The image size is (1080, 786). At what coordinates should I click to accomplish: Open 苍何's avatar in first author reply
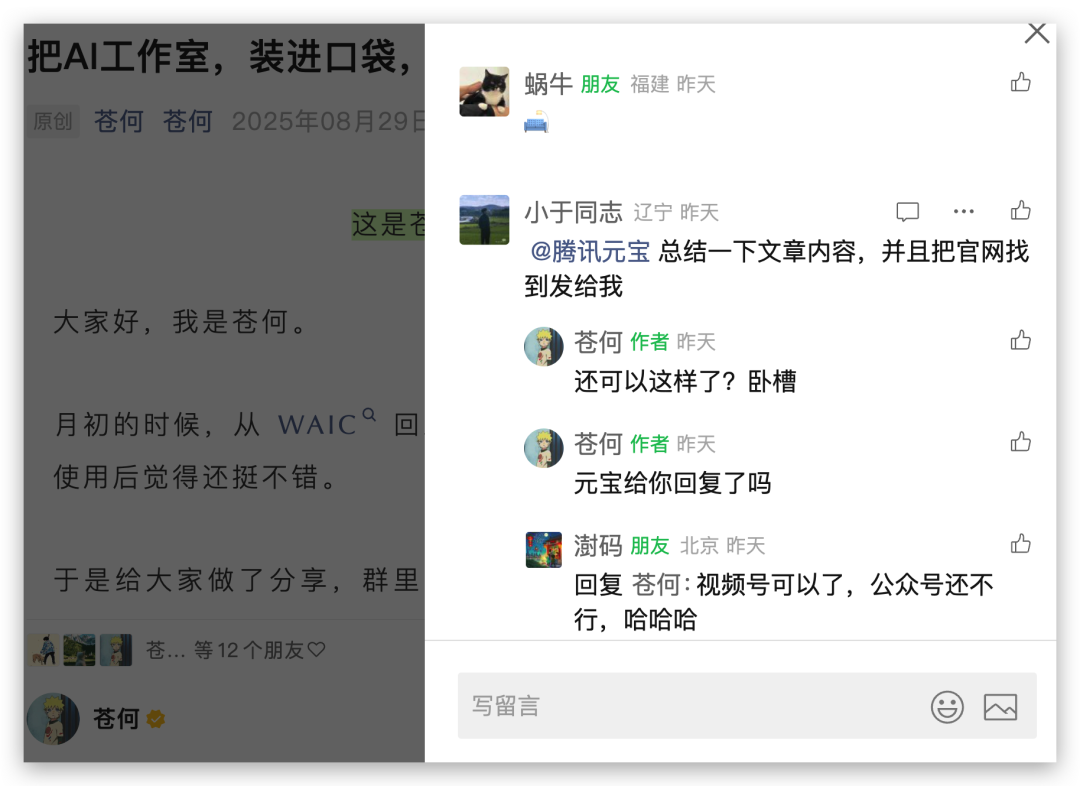point(543,347)
